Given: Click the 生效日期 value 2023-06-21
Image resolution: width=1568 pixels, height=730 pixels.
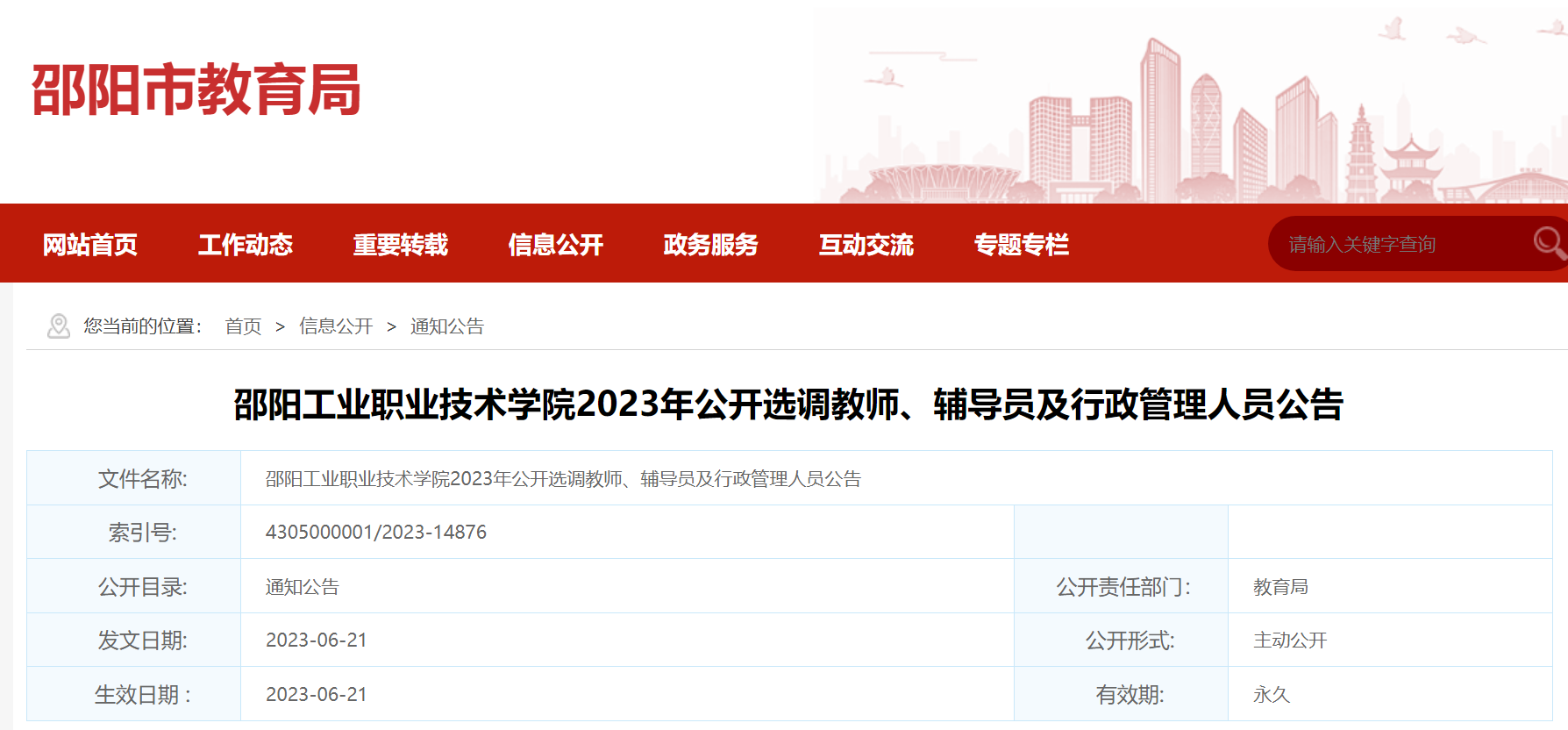Looking at the screenshot, I should [317, 694].
